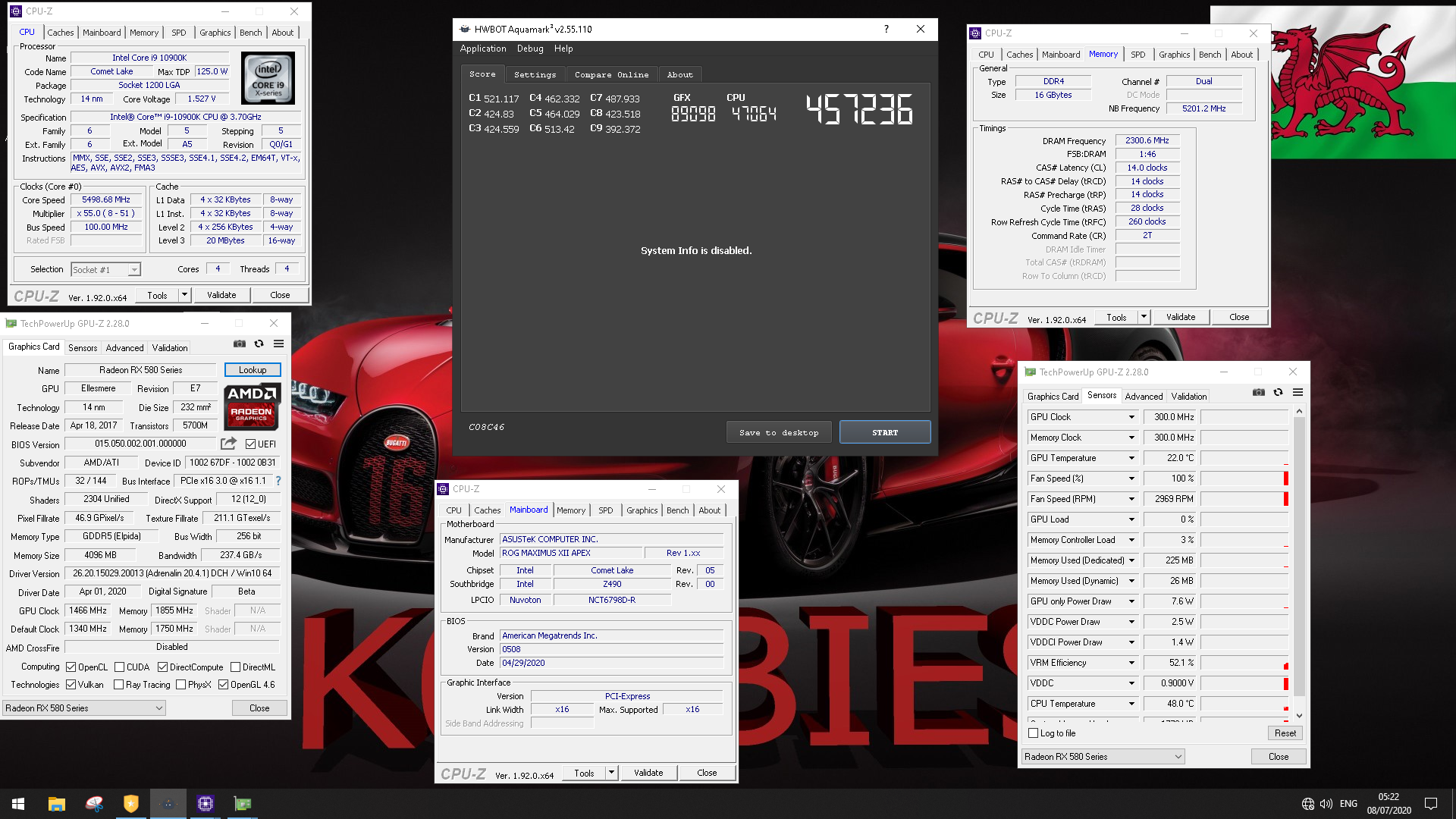Open hamburger menu in GPU-Z Sensors window
The image size is (1456, 819).
pyautogui.click(x=1298, y=392)
